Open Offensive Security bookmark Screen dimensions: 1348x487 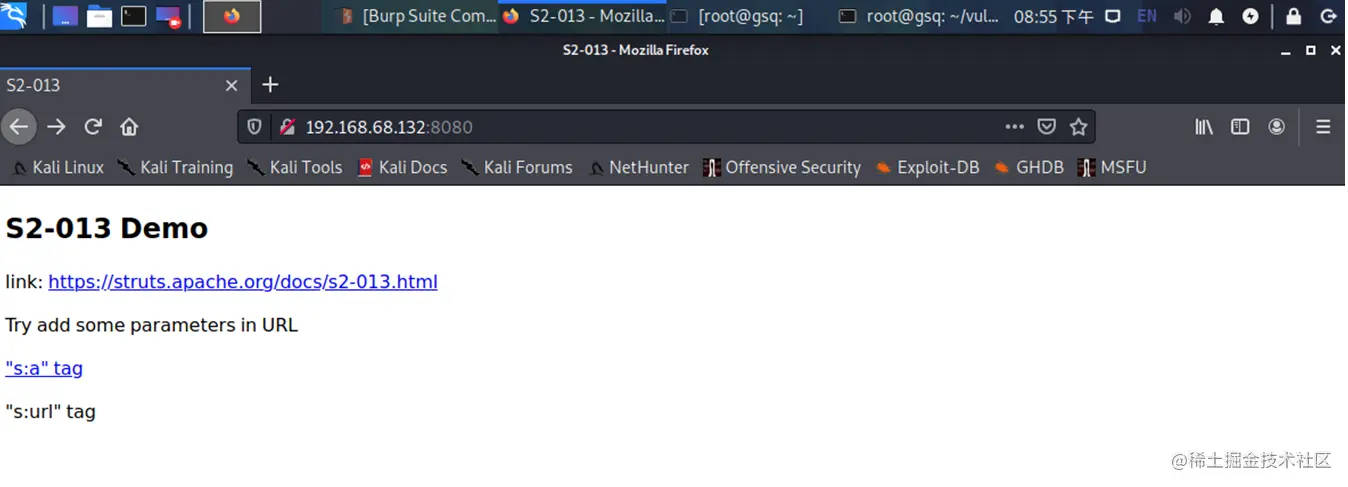click(782, 167)
